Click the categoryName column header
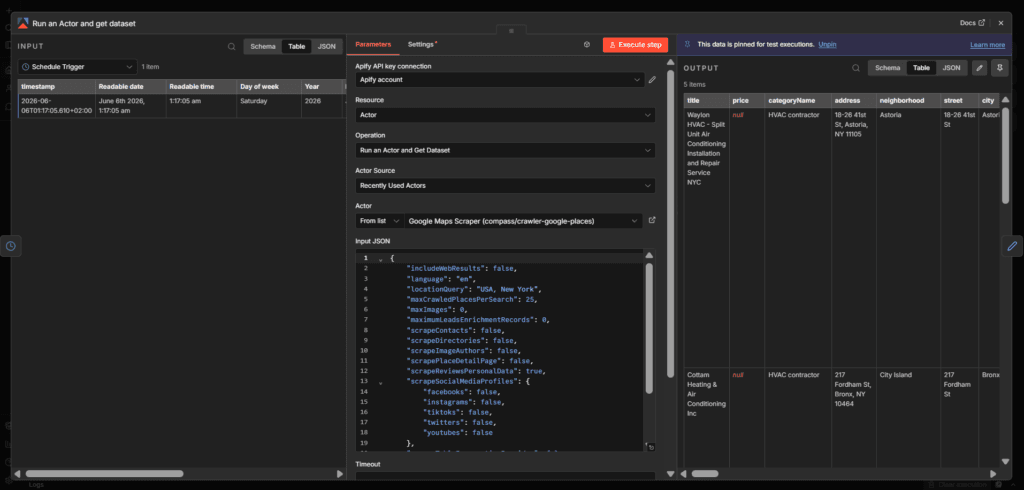 [798, 101]
